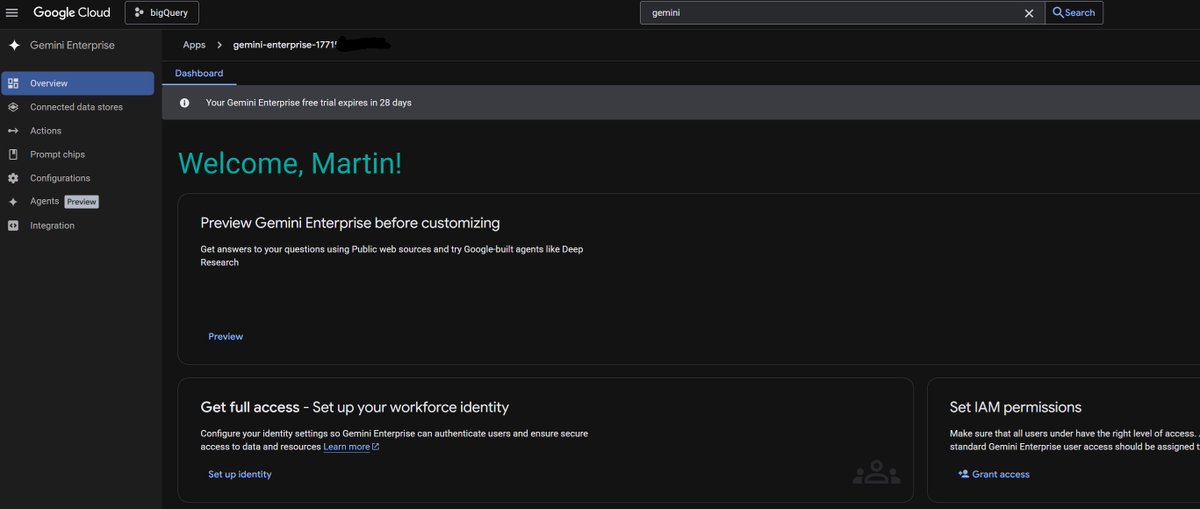This screenshot has width=1200, height=509.
Task: Click the Preview badge next to Agents
Action: (x=82, y=202)
